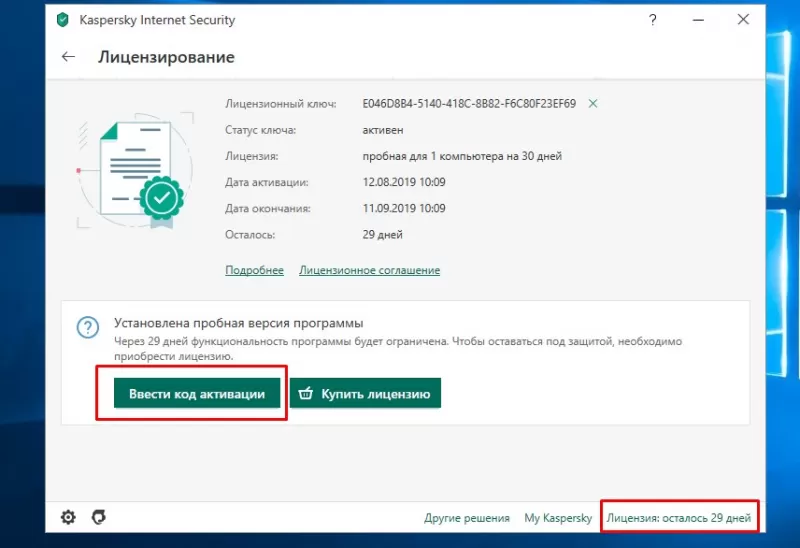Minimize the Kaspersky window
The width and height of the screenshot is (800, 548).
coord(698,20)
